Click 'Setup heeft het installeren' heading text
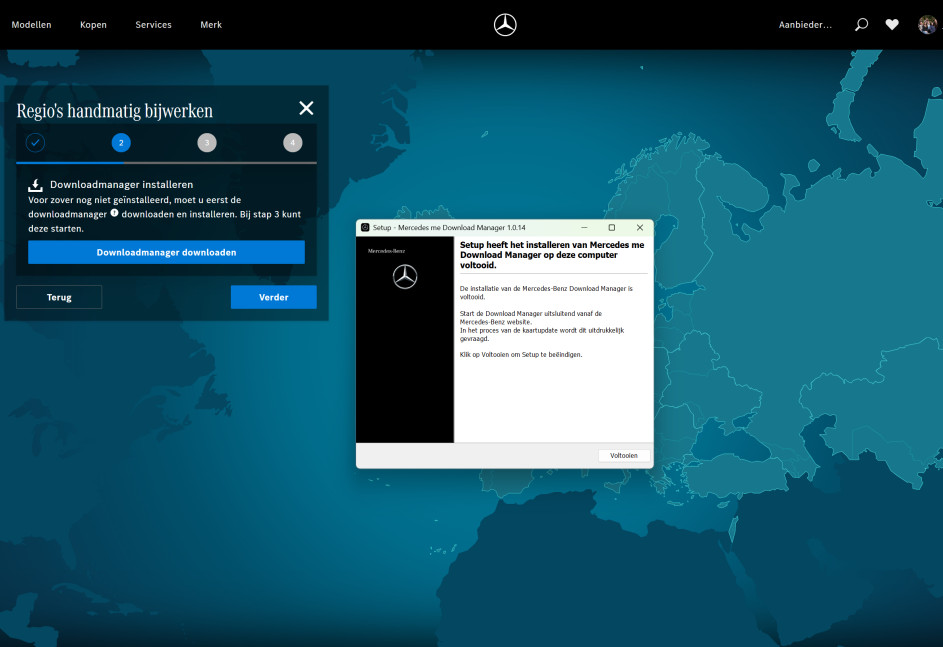The image size is (943, 647). click(552, 255)
